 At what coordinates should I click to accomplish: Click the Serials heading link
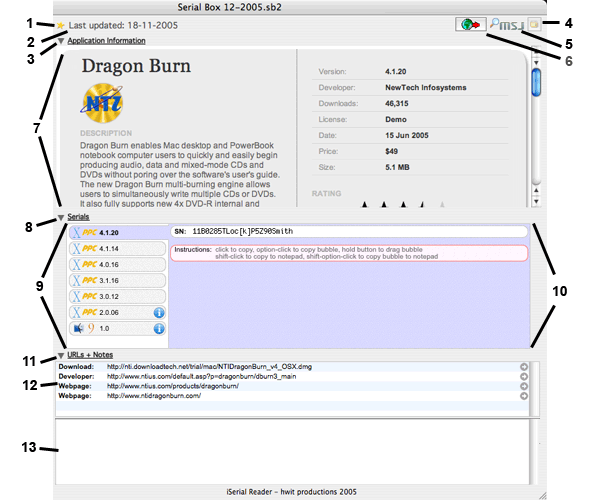point(78,217)
